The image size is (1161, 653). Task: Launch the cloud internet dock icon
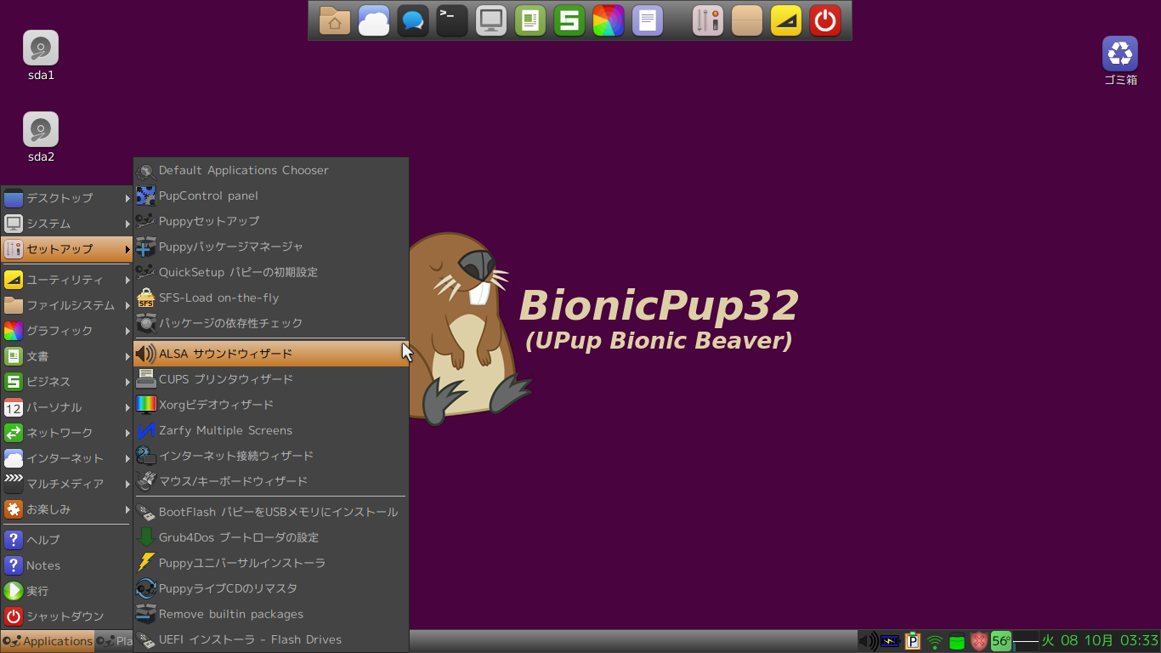tap(374, 21)
